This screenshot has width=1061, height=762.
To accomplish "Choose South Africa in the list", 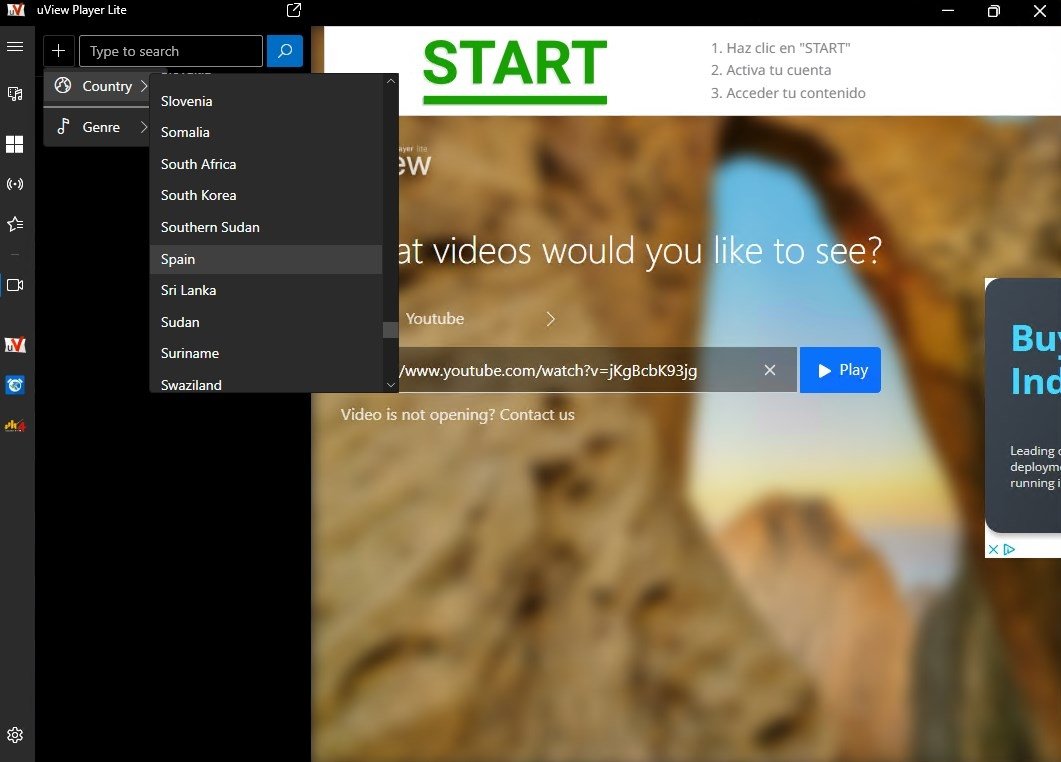I will [266, 164].
